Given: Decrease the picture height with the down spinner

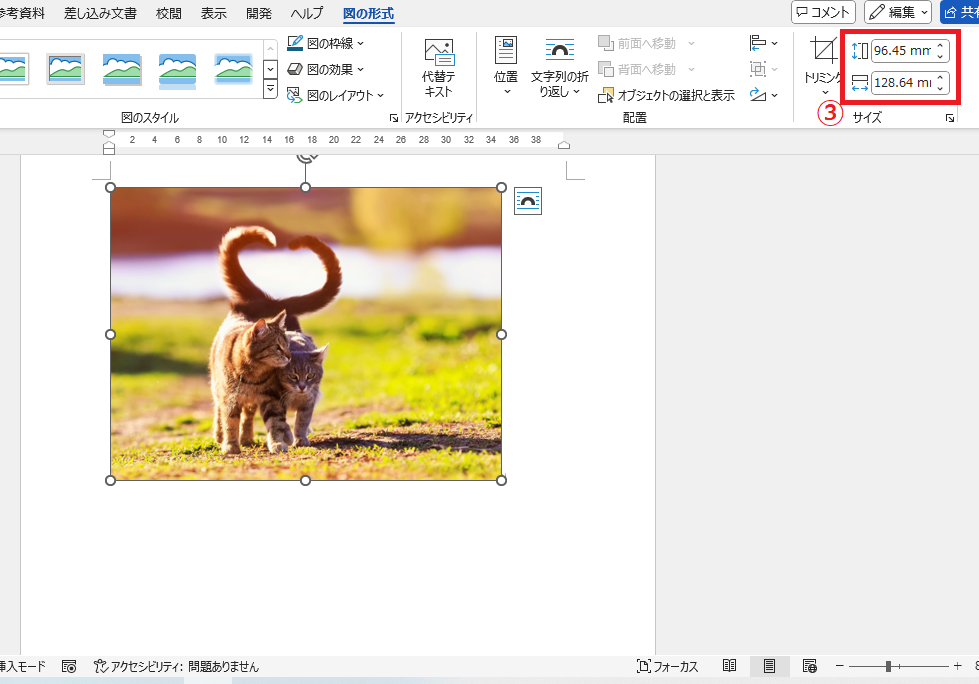Looking at the screenshot, I should 940,56.
